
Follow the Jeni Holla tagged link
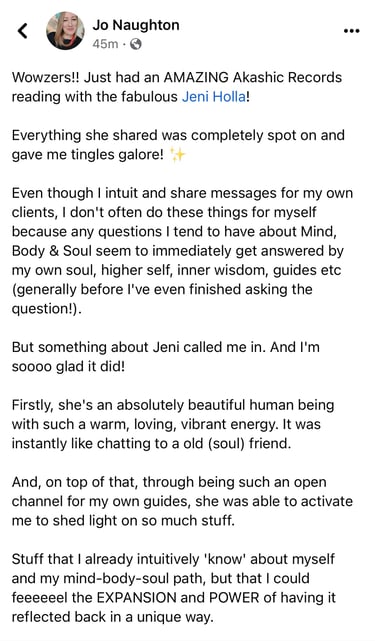(214, 97)
